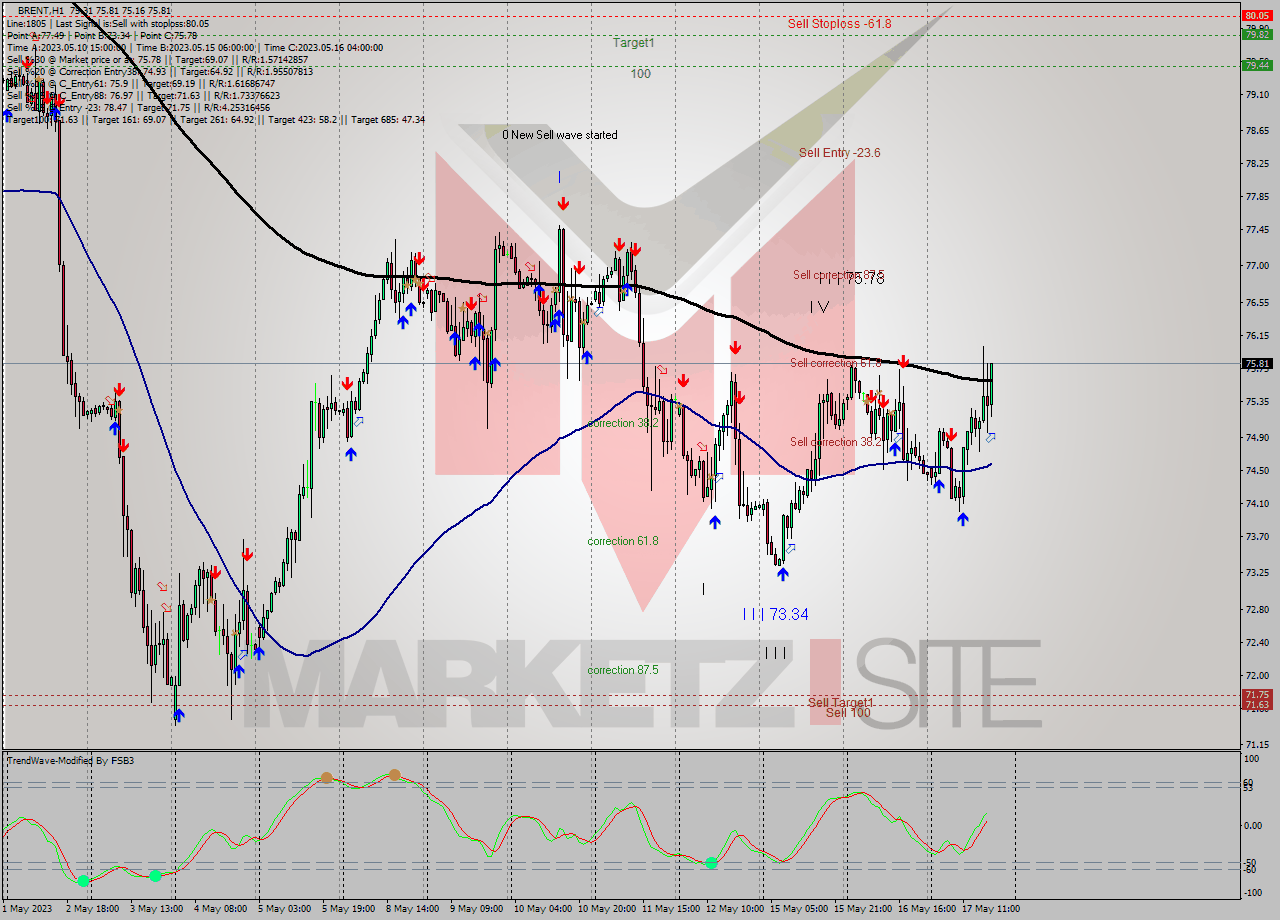The image size is (1280, 920).
Task: Click the '16 May 16:00' time axis label
Action: (926, 908)
